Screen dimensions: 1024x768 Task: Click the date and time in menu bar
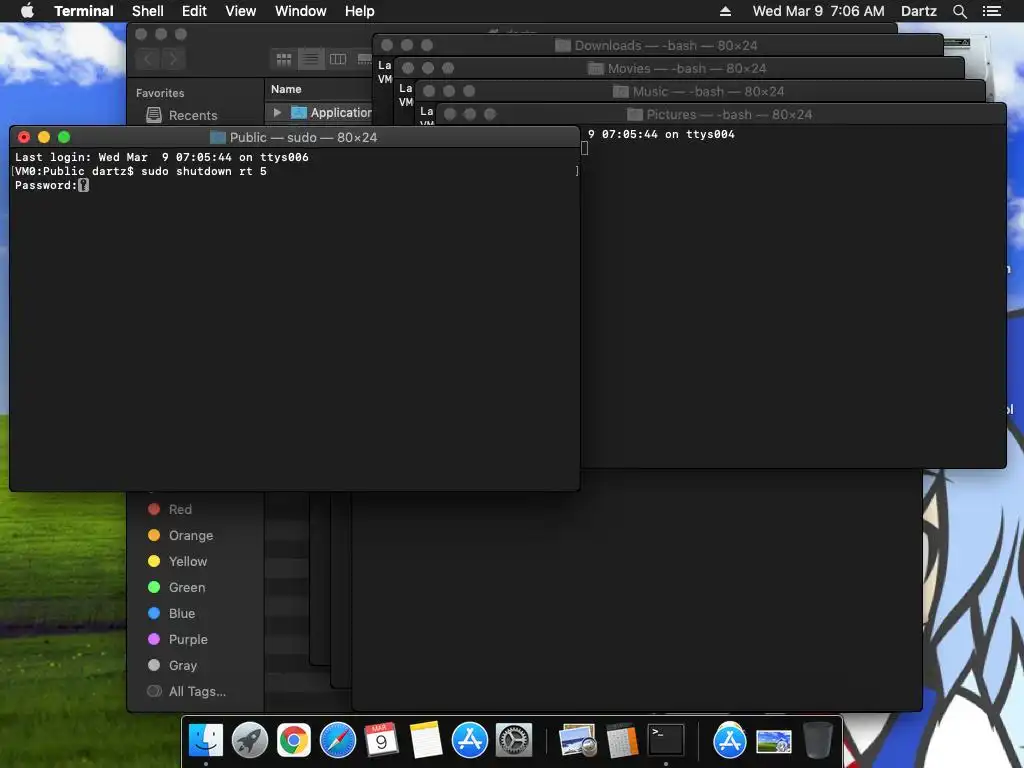(818, 11)
